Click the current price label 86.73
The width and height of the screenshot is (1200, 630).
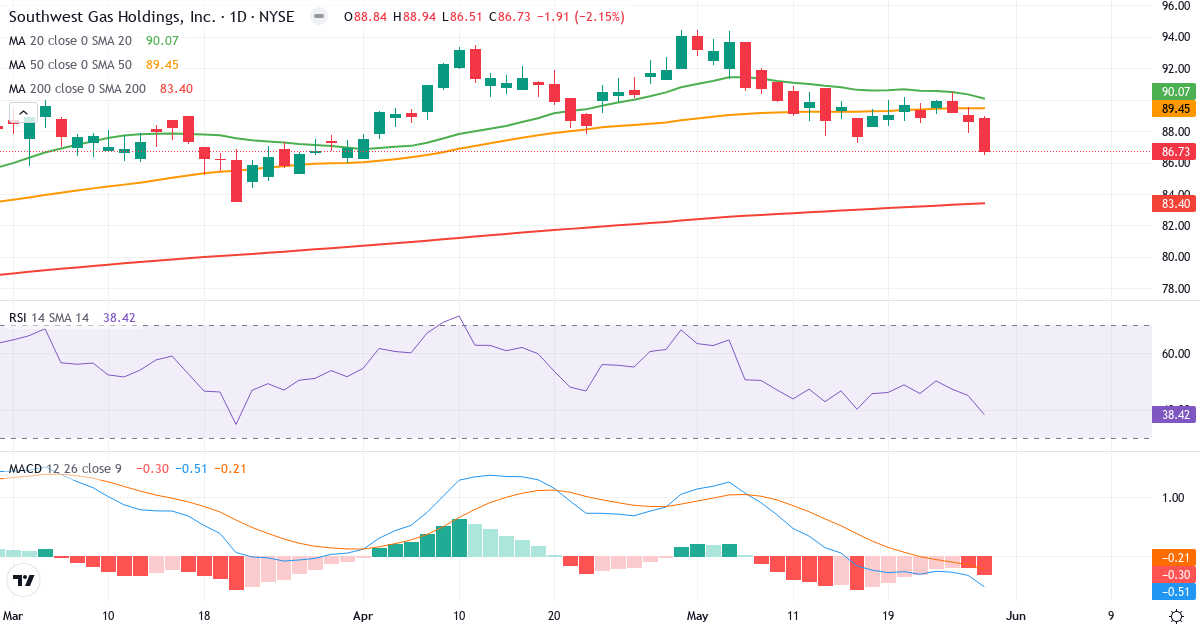(x=1175, y=152)
